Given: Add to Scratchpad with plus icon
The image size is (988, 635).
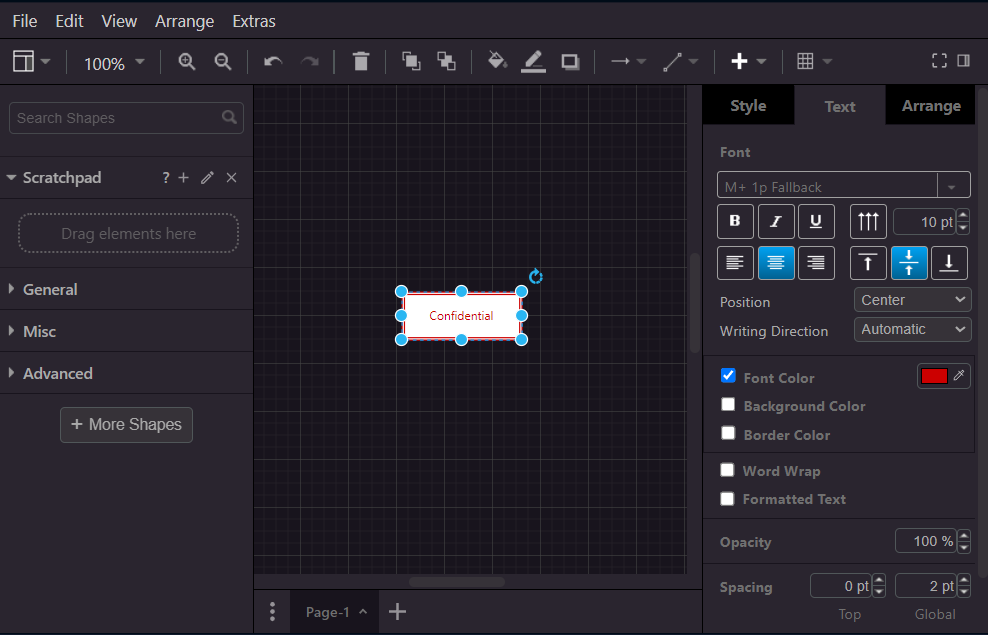Looking at the screenshot, I should click(x=183, y=178).
